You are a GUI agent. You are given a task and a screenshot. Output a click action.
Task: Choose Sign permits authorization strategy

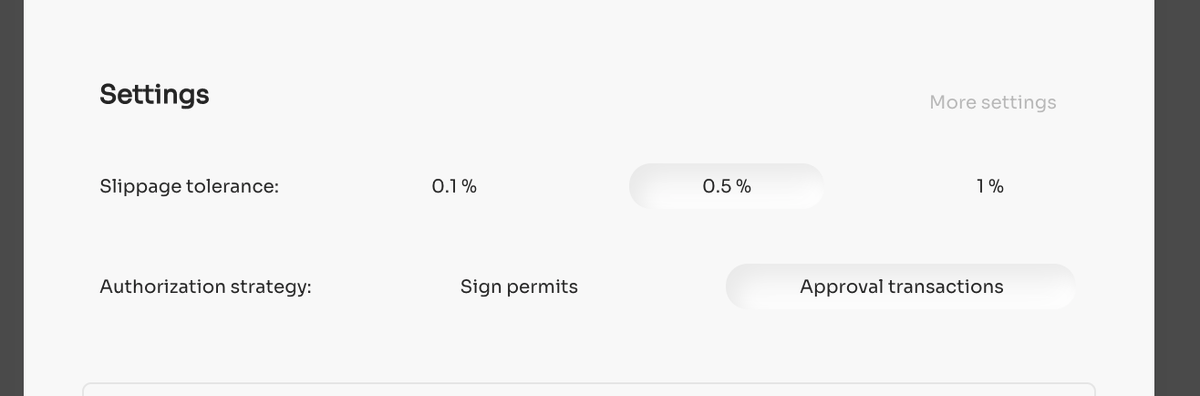519,287
